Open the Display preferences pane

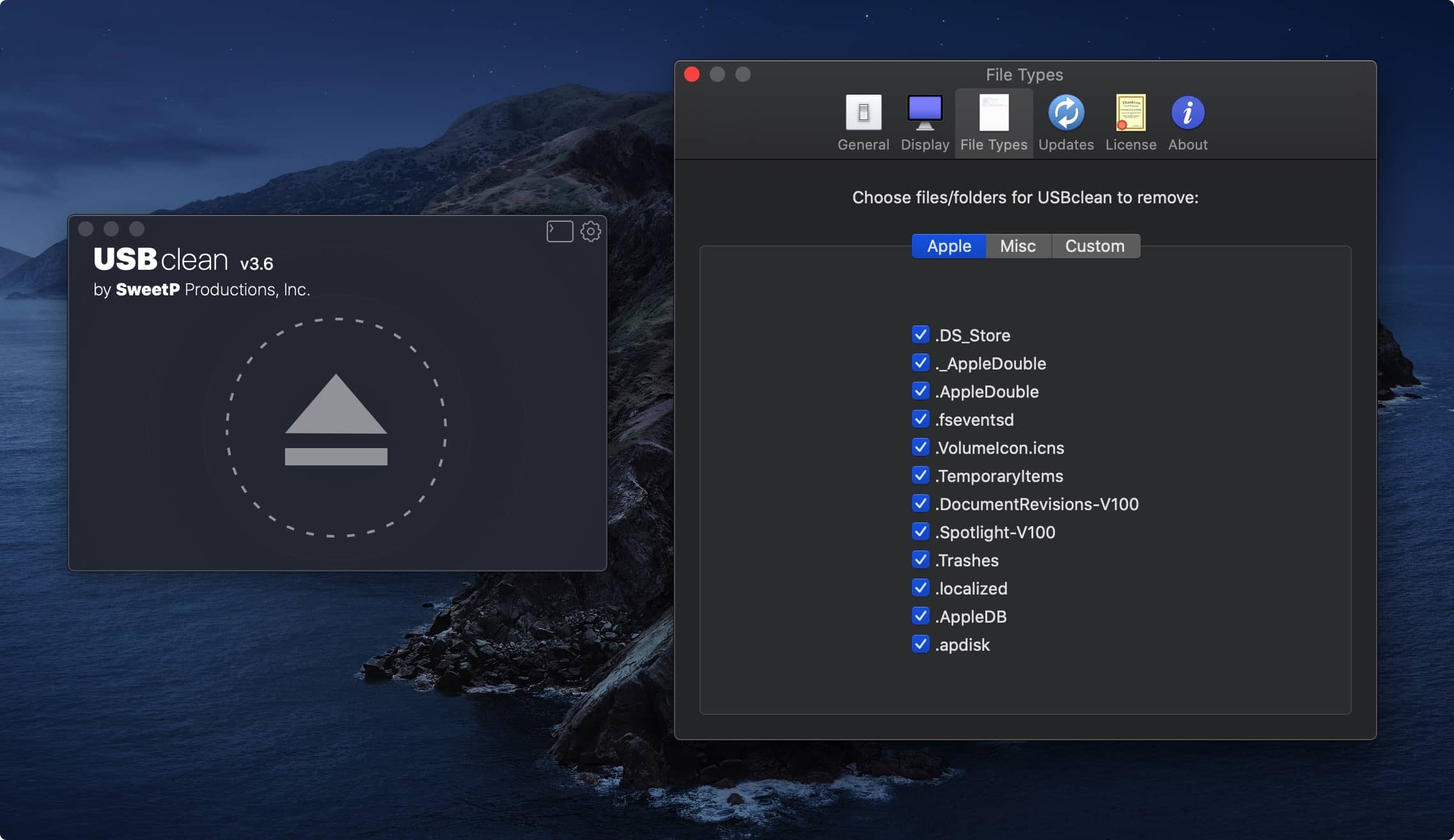coord(925,123)
